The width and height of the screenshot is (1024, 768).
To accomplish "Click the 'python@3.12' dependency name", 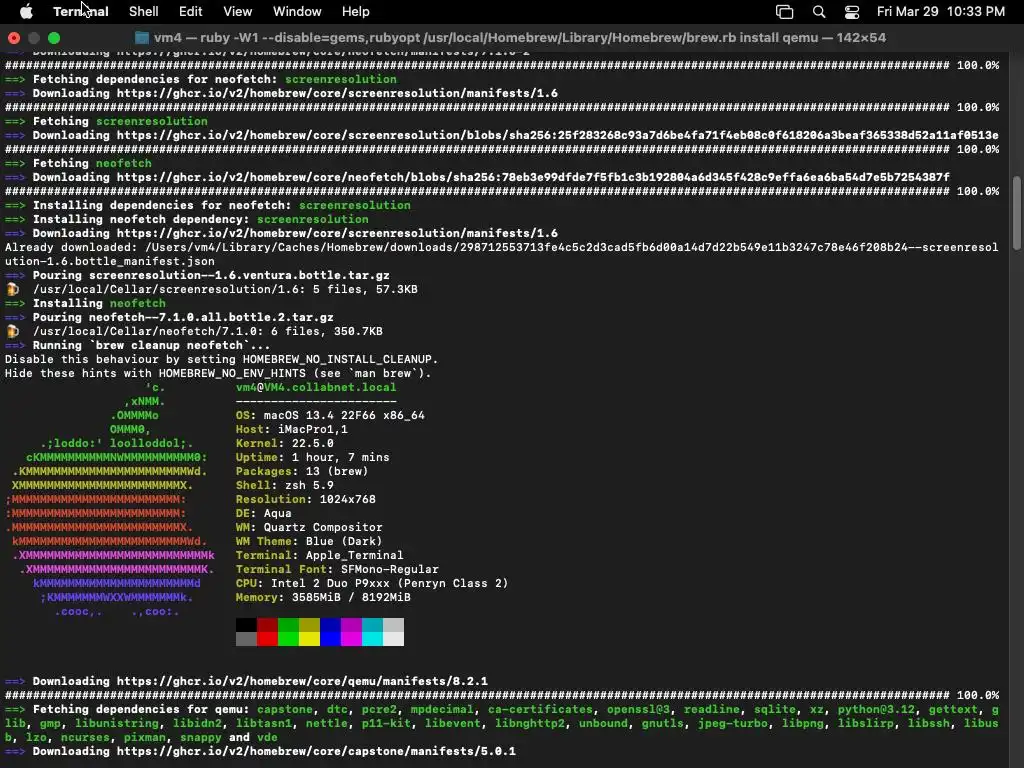I will (876, 709).
